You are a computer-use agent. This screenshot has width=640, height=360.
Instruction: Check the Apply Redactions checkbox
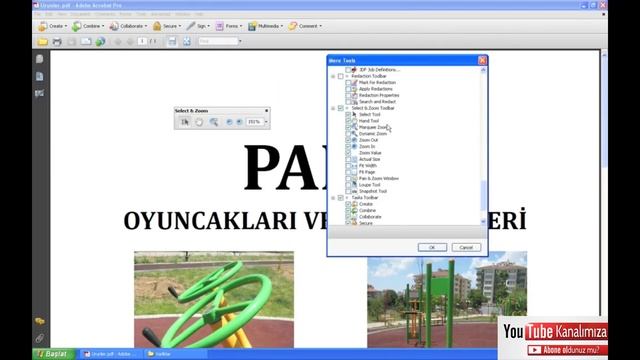pyautogui.click(x=348, y=89)
